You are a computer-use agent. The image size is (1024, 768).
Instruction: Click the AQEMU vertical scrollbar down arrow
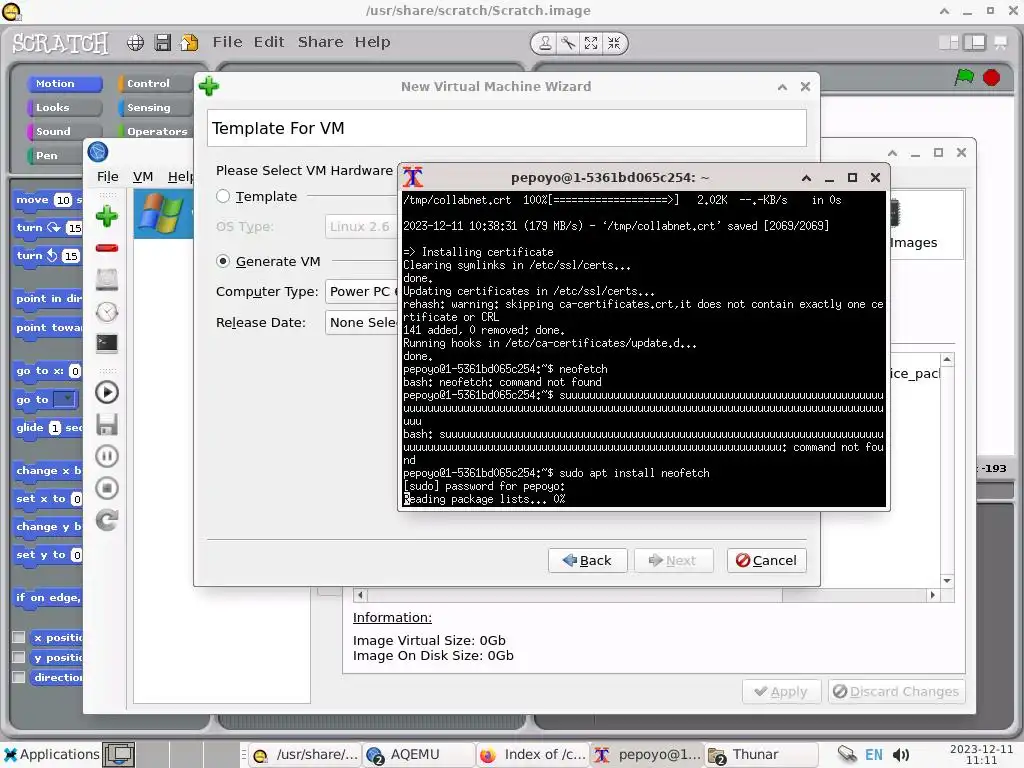[x=947, y=581]
